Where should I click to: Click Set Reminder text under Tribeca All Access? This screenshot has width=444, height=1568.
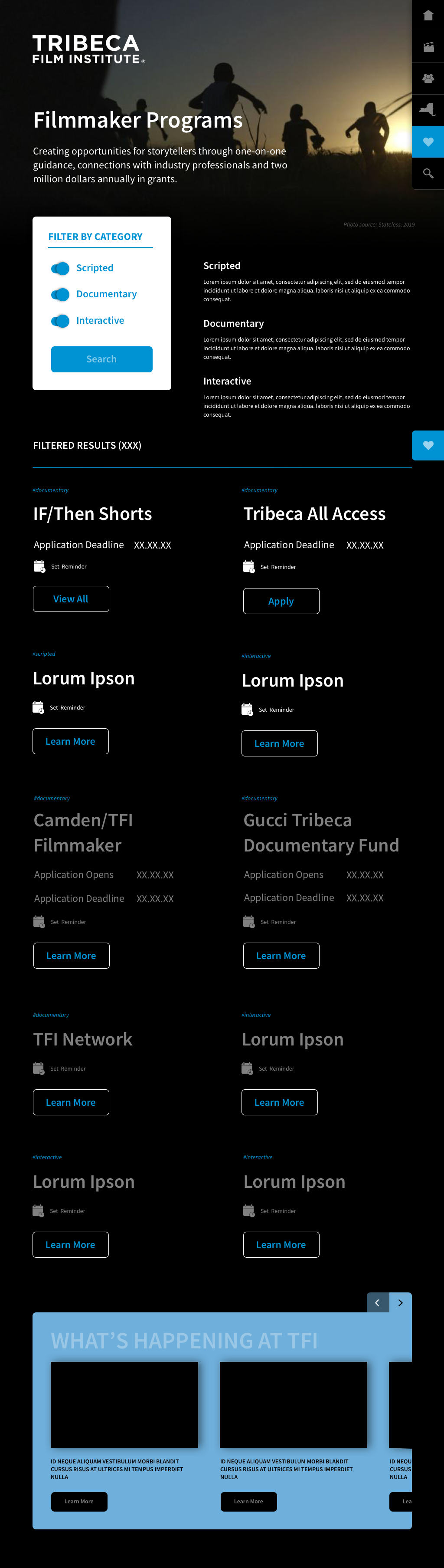coord(278,567)
